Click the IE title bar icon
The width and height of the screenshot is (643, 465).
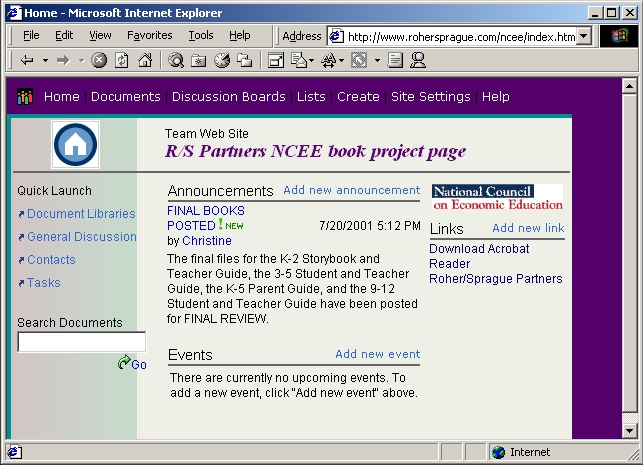[x=14, y=13]
